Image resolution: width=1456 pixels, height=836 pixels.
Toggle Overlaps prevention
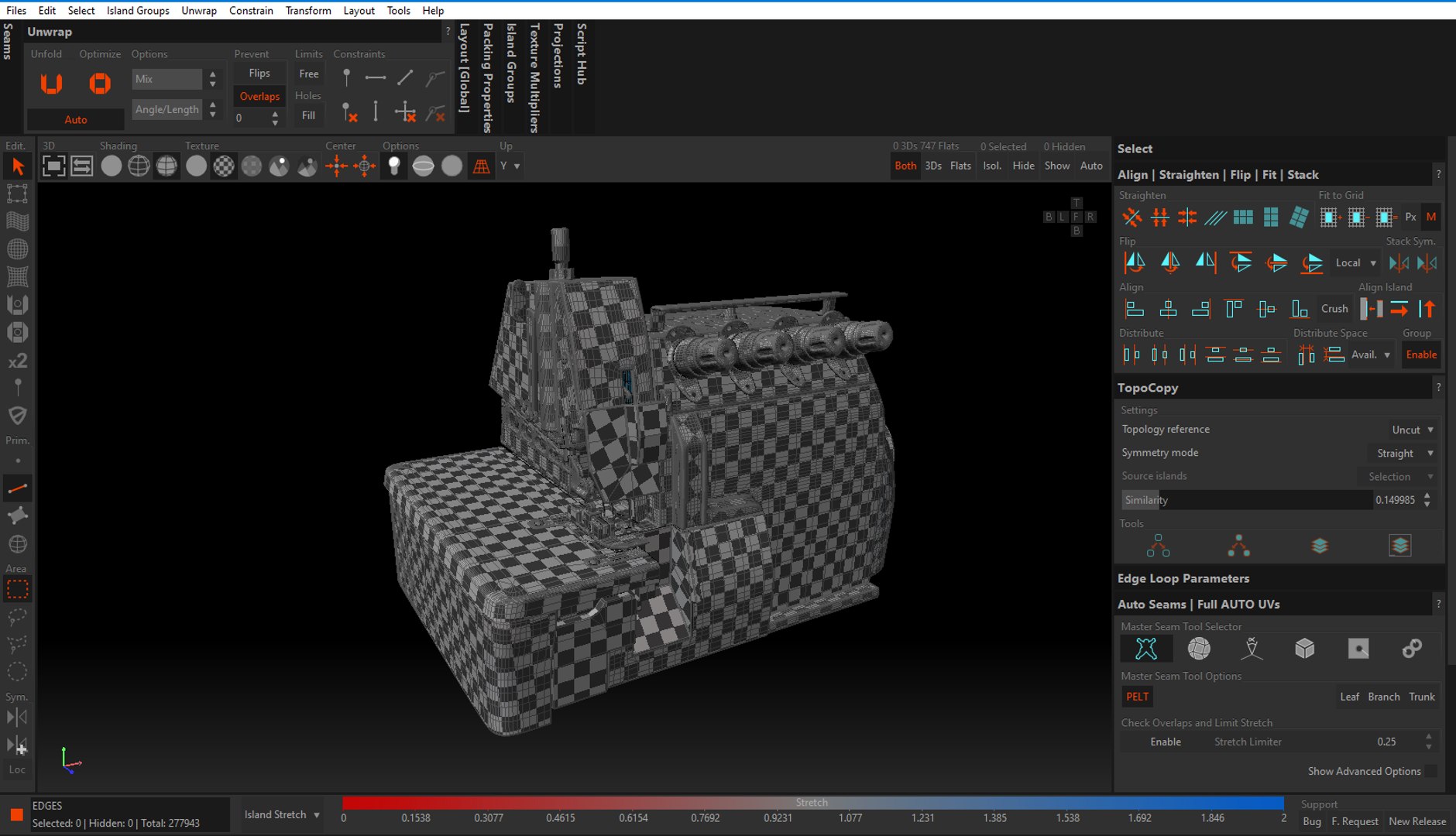pos(259,96)
